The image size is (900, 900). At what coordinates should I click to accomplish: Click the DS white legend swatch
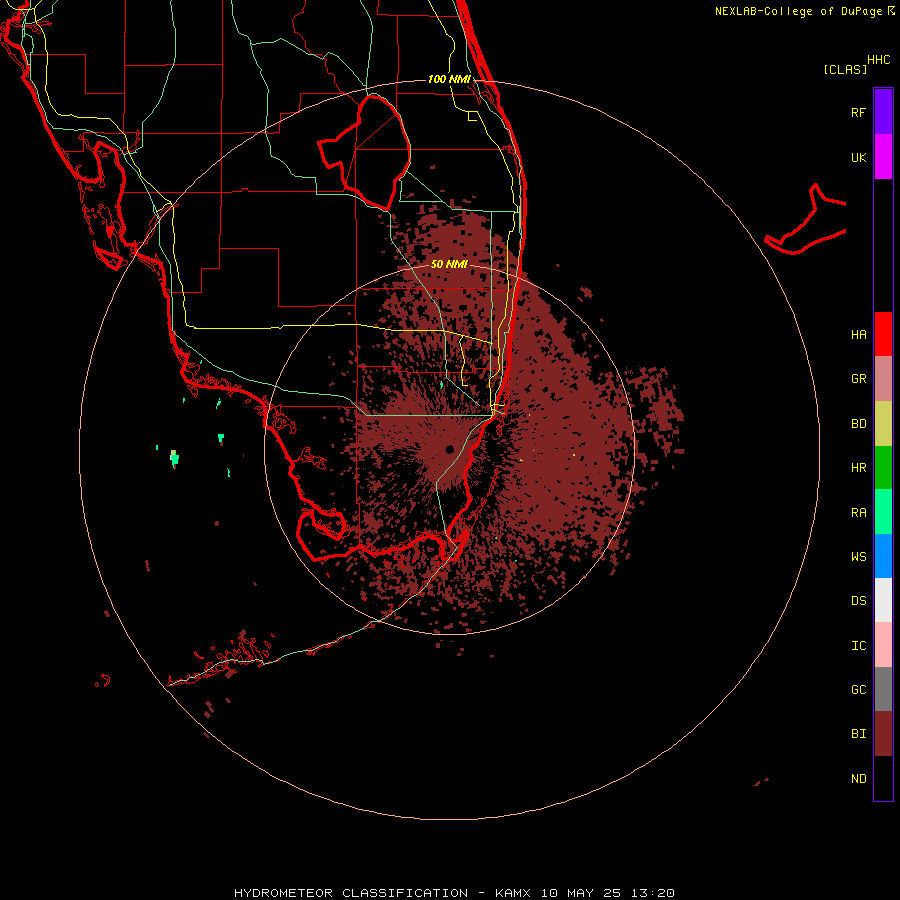point(883,600)
